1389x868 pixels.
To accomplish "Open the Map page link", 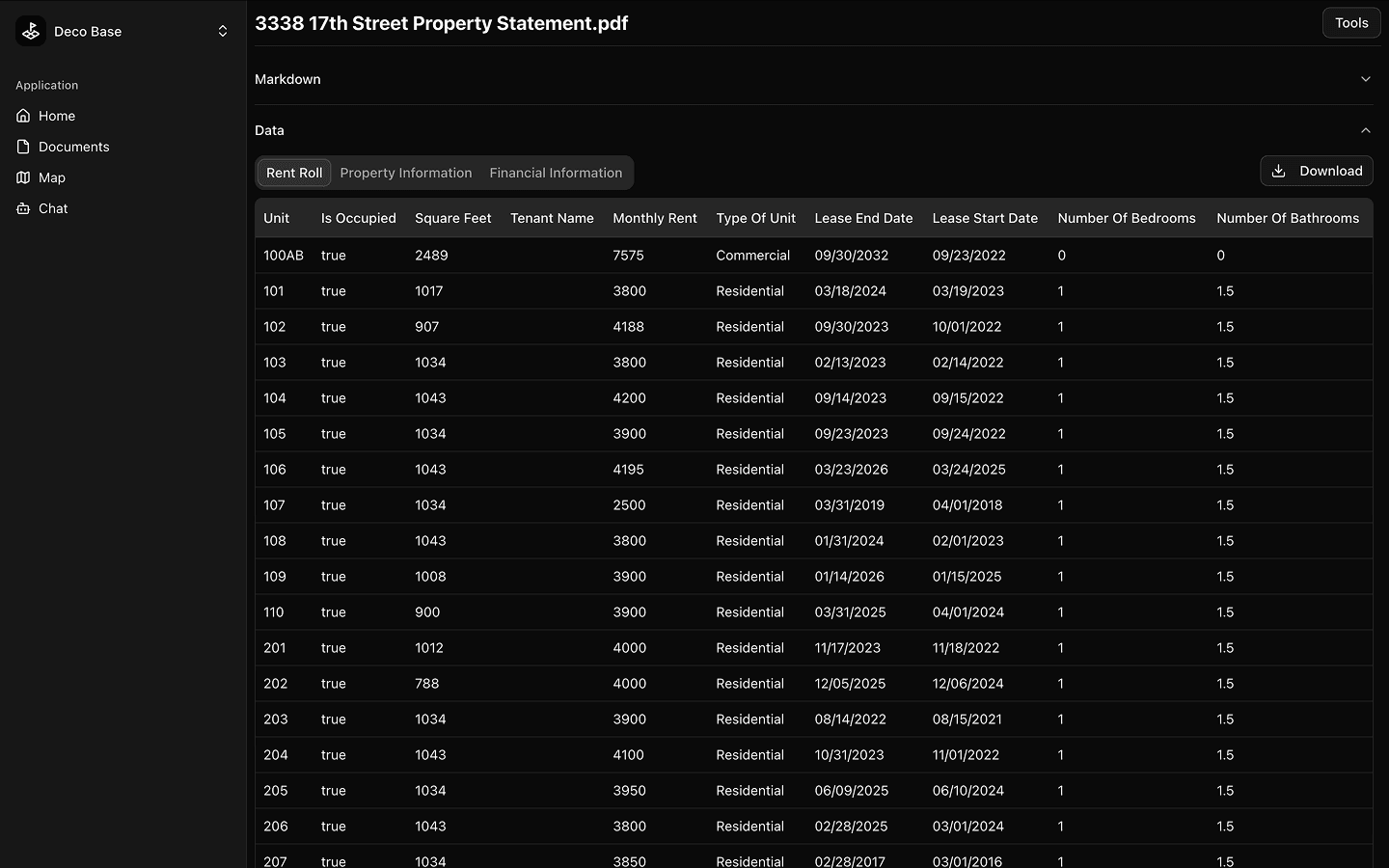I will (123, 177).
